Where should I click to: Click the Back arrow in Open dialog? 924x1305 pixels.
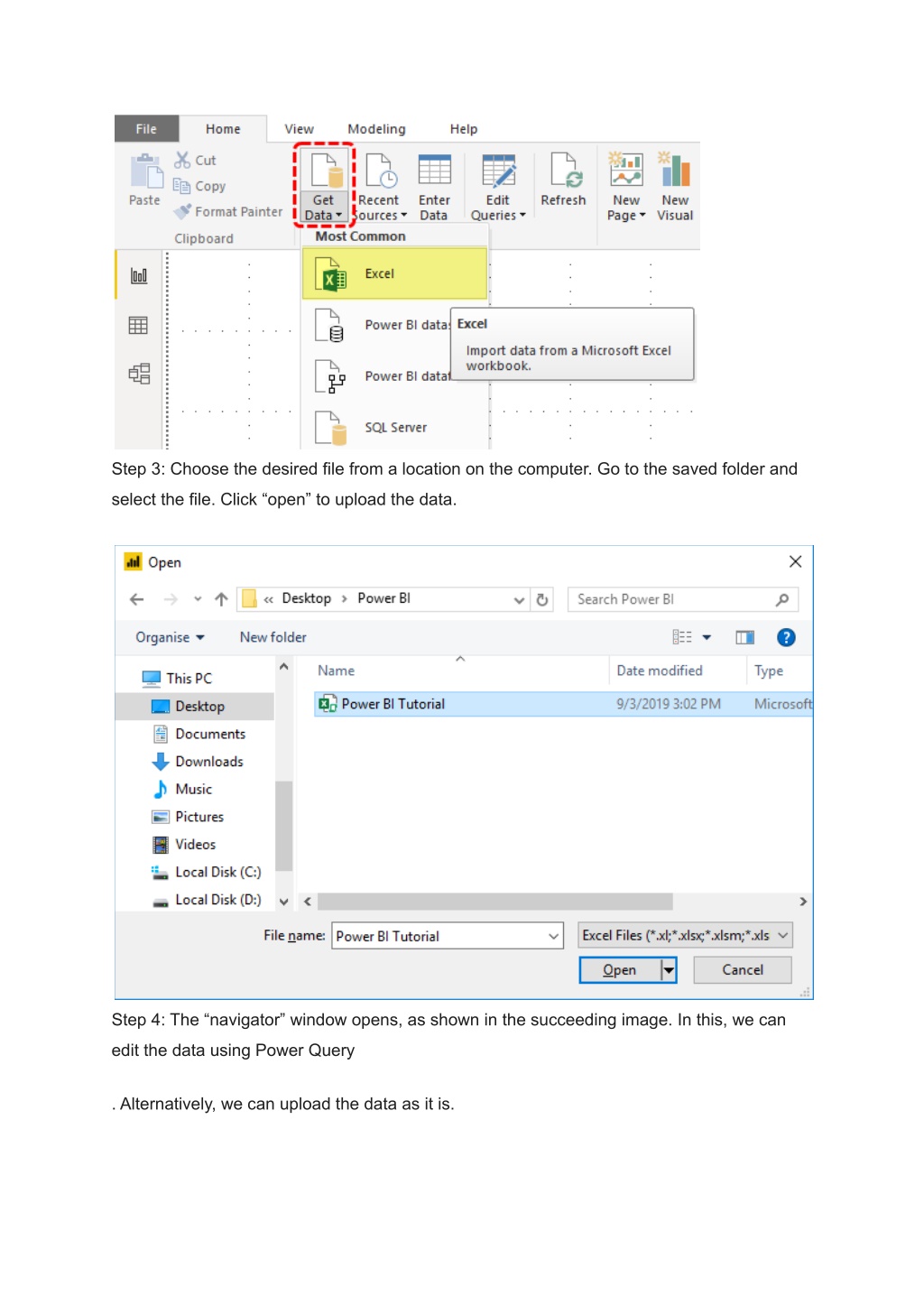[x=136, y=599]
